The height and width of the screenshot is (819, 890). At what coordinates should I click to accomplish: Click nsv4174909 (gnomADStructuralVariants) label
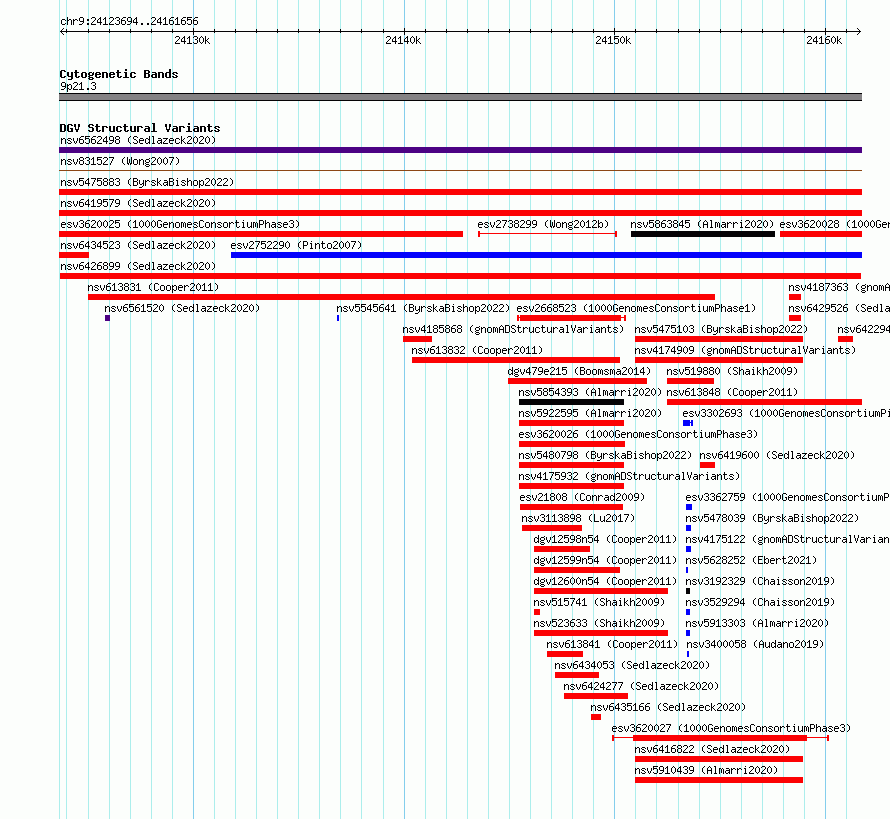click(745, 350)
